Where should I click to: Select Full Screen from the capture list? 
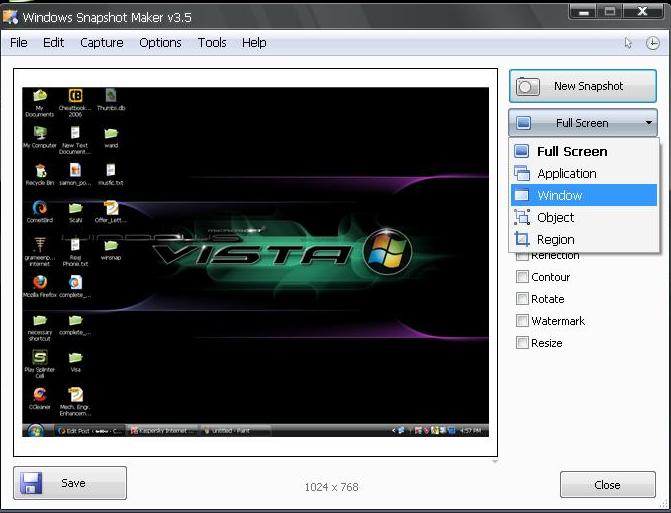584,151
